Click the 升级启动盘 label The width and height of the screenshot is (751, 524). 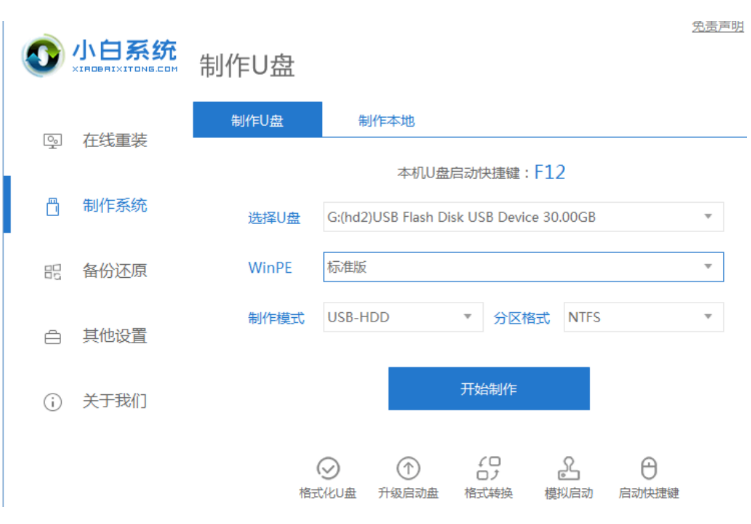pyautogui.click(x=408, y=493)
